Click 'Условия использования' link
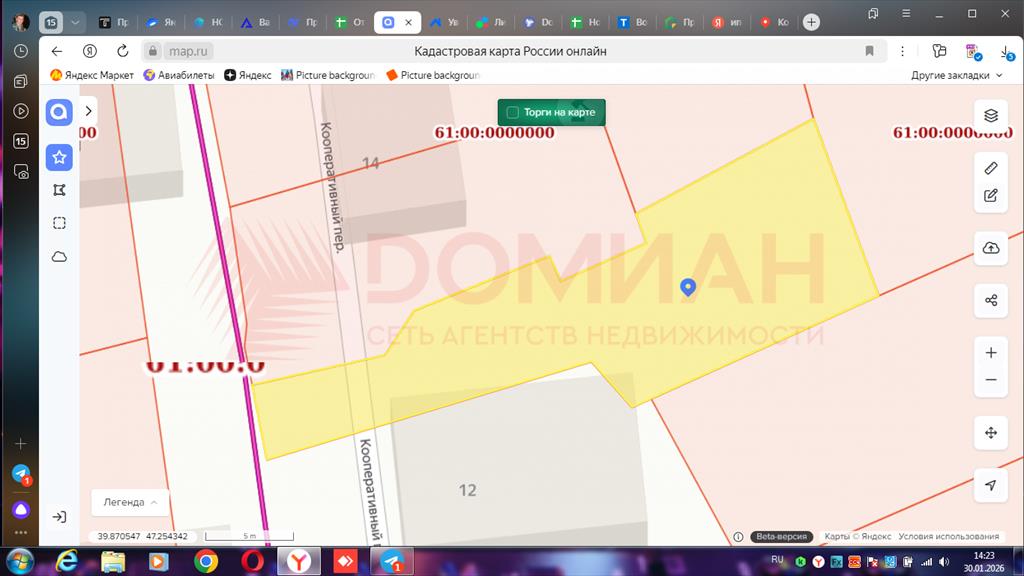This screenshot has height=576, width=1024. tap(948, 537)
